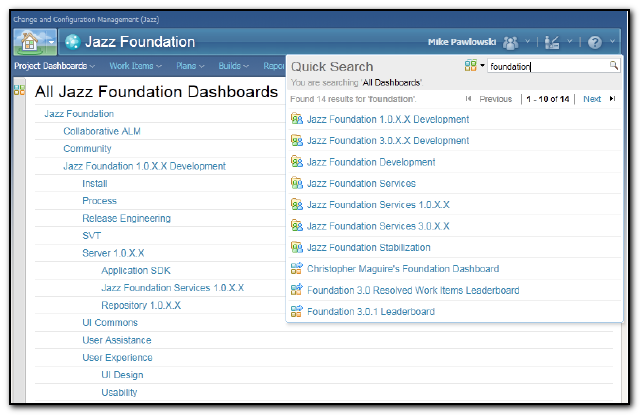This screenshot has width=640, height=415.
Task: Click the Jazz Foundation globe logo
Action: (73, 42)
